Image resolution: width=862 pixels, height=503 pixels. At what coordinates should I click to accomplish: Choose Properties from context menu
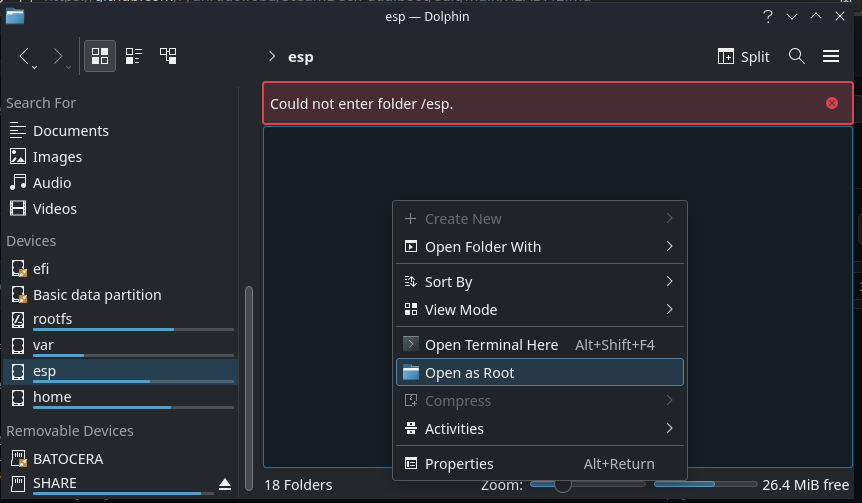click(539, 464)
